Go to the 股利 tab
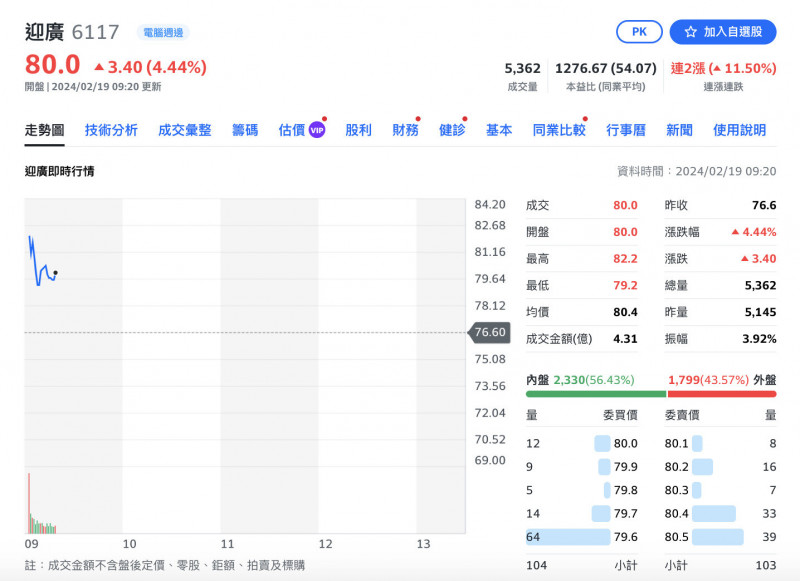Screen dimensions: 800x581 click(358, 131)
